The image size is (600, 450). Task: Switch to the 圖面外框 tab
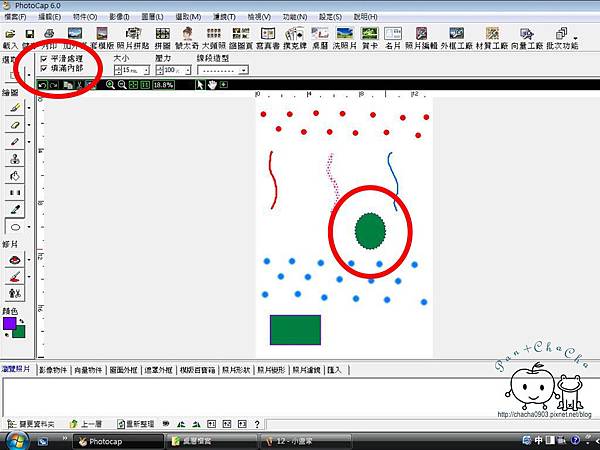point(123,370)
